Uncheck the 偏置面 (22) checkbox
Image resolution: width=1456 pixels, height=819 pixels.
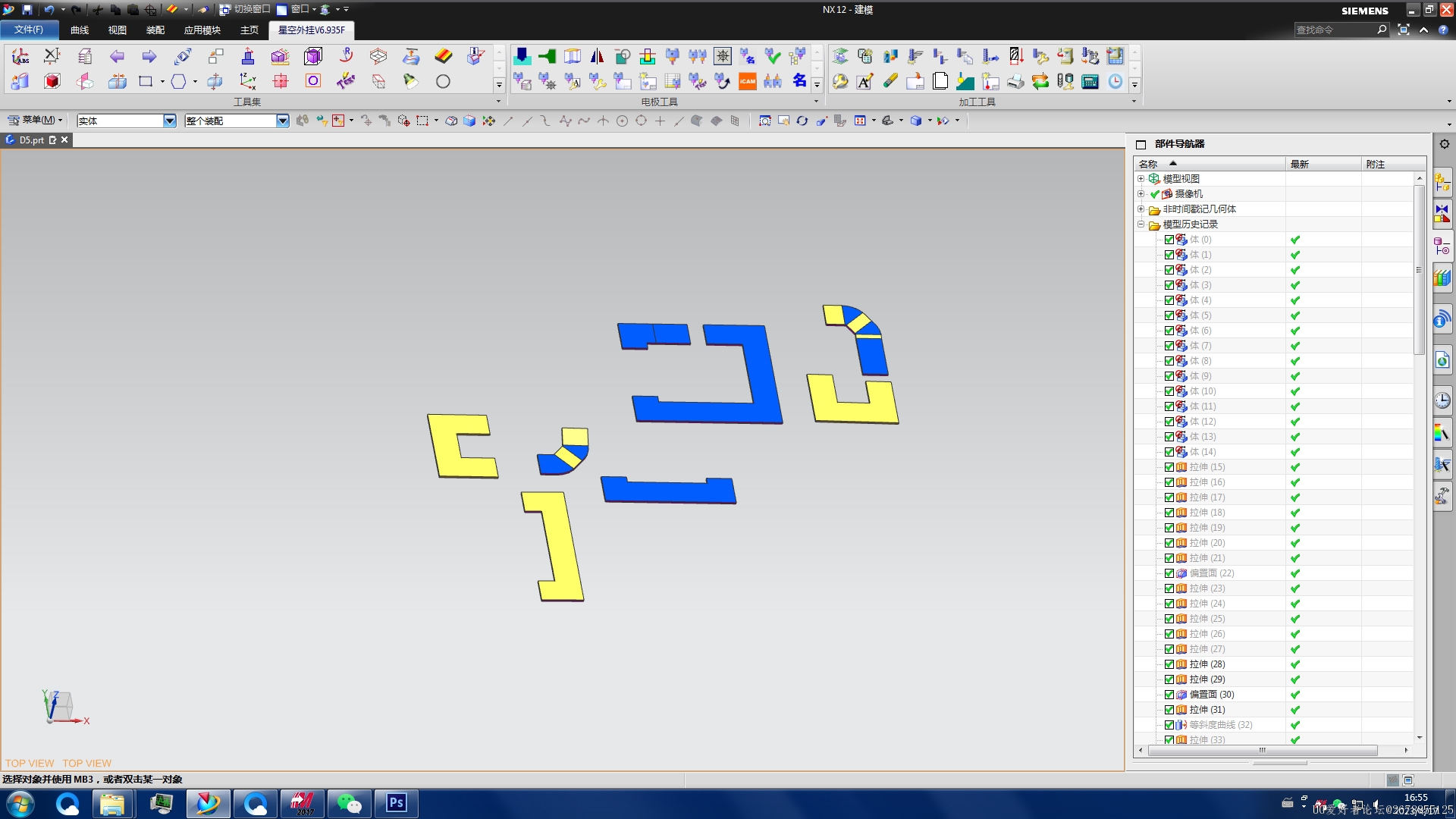1169,573
